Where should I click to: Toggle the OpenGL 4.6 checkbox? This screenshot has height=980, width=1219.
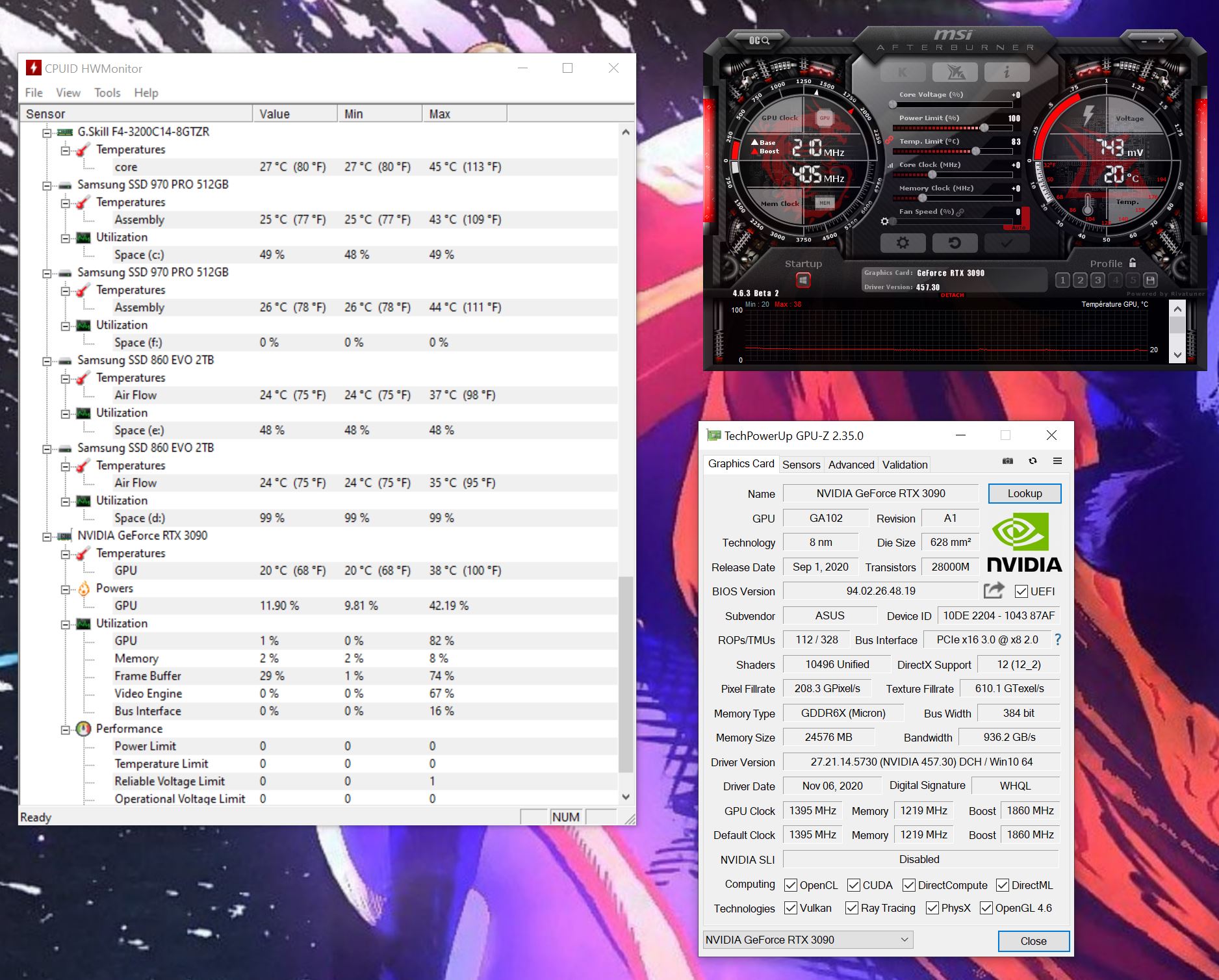tap(986, 908)
